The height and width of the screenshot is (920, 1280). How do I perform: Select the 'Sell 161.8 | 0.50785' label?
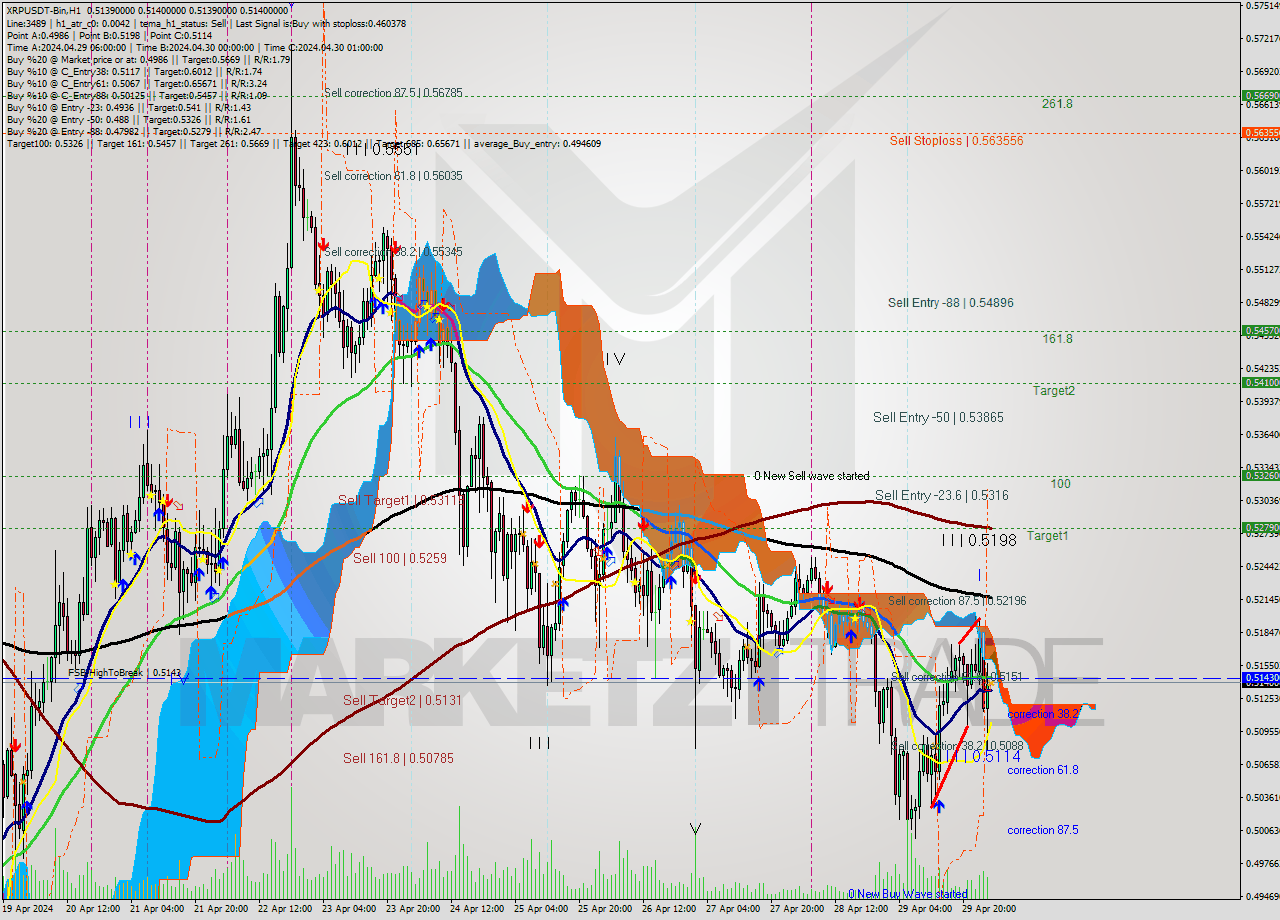[398, 759]
